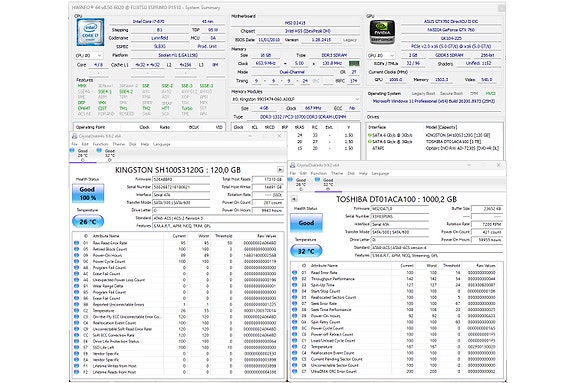Click the Kingston Serial Number field
This screenshot has width=575, height=383.
pos(181,187)
